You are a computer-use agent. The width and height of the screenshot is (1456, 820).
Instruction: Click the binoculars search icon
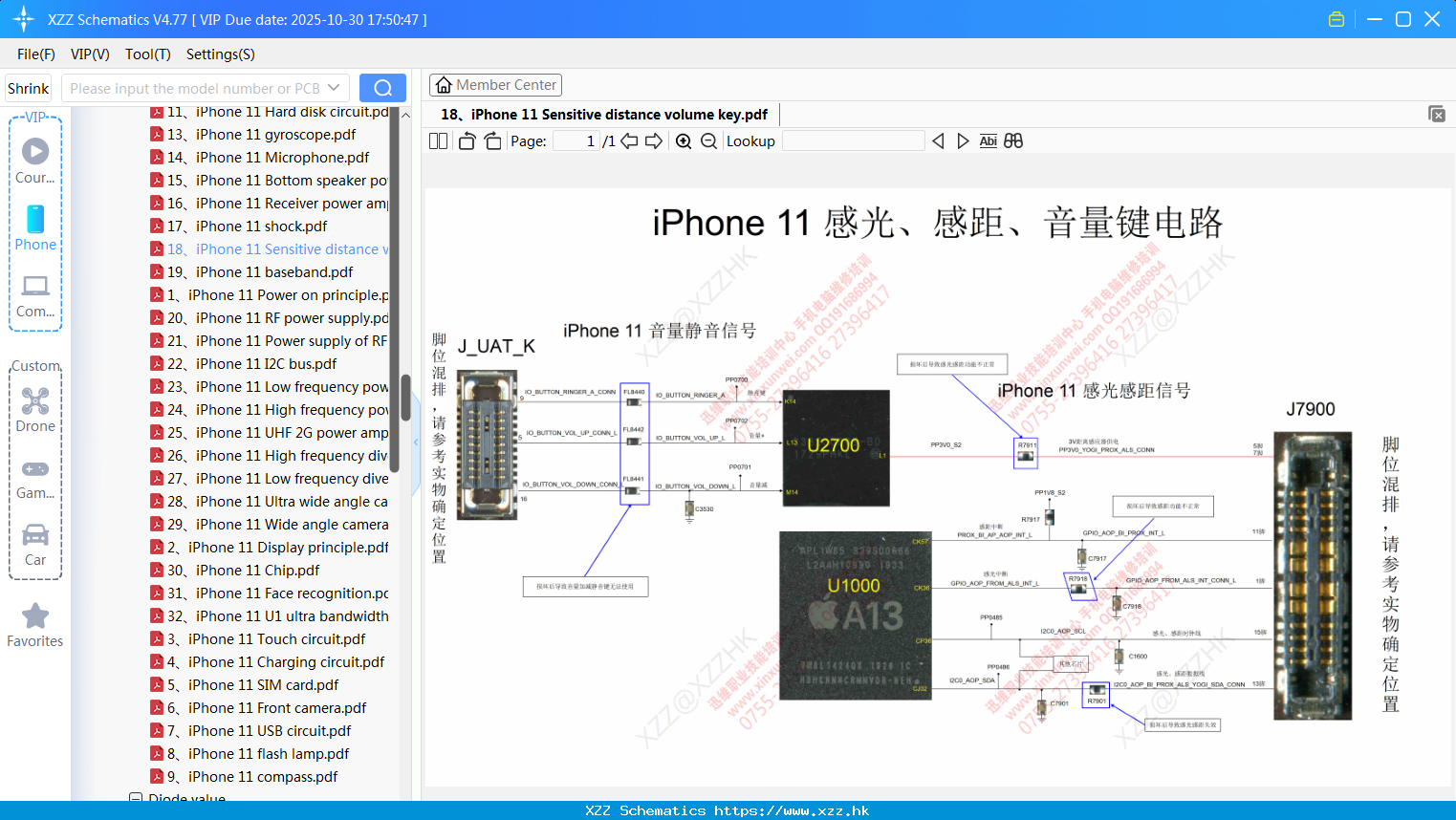coord(1013,141)
